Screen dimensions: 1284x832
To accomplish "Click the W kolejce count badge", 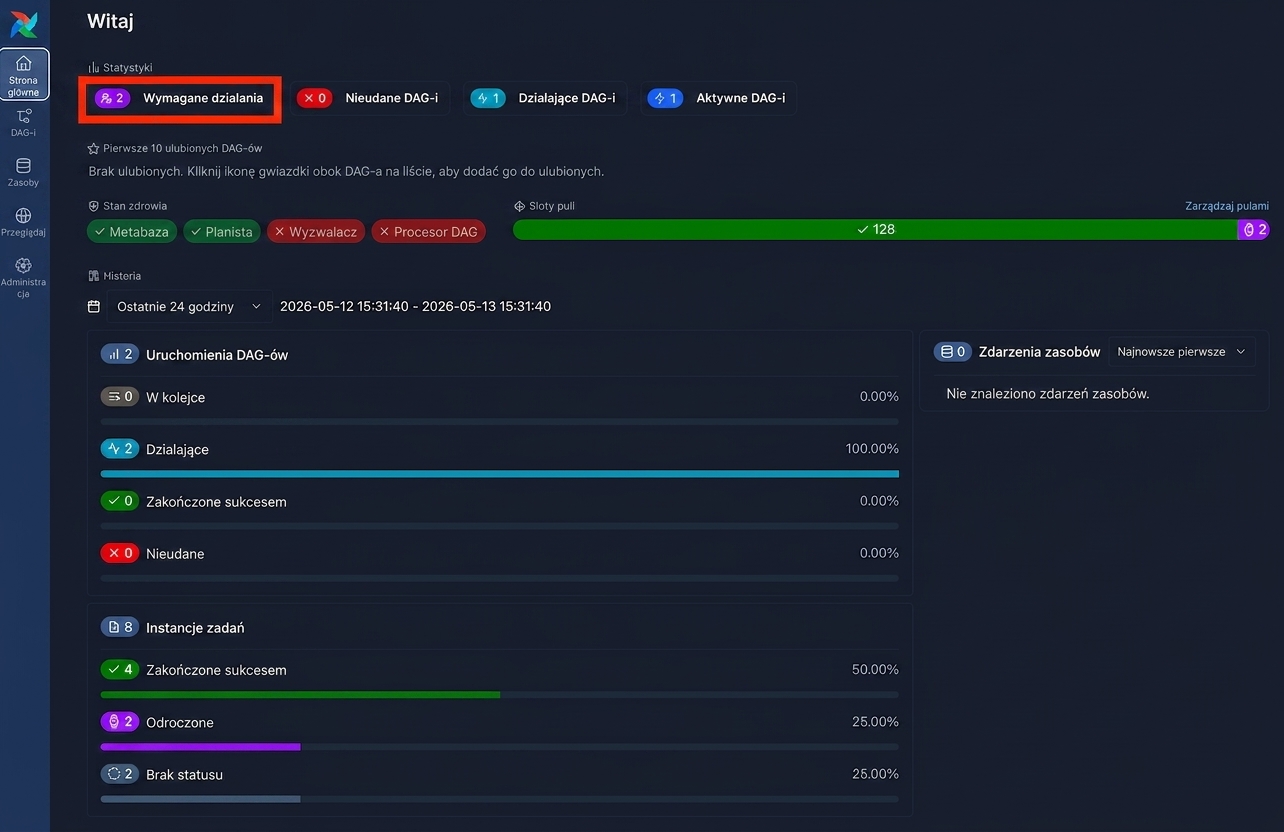I will tap(120, 397).
